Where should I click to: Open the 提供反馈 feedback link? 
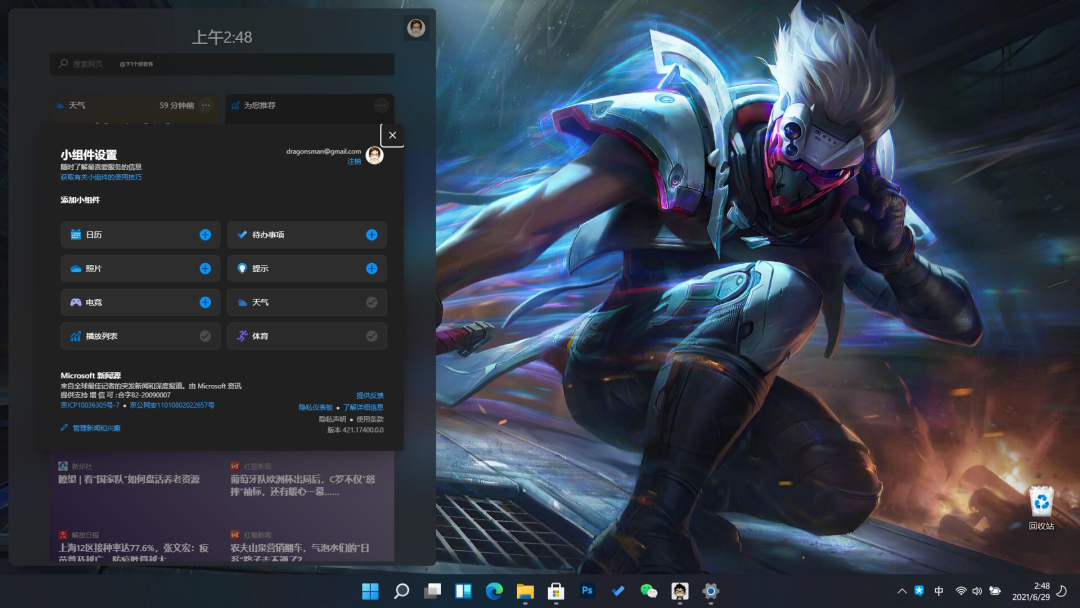[370, 395]
